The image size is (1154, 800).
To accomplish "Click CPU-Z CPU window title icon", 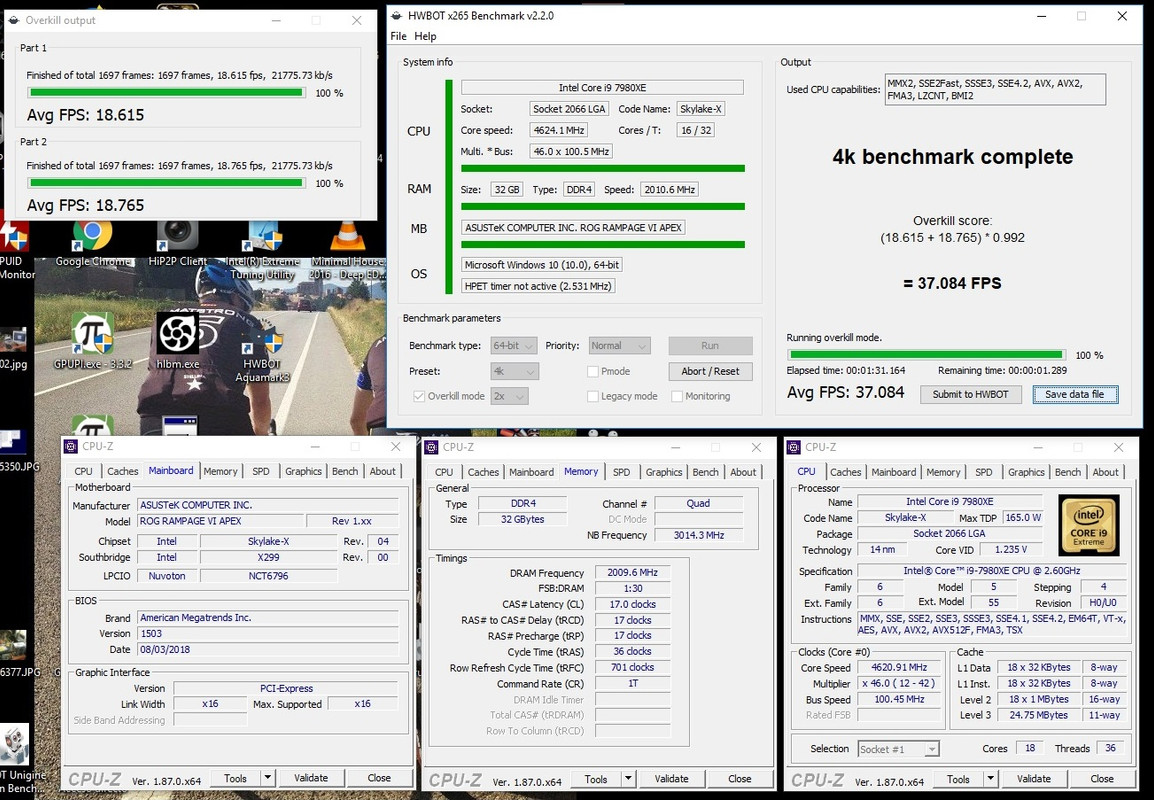I will 793,447.
